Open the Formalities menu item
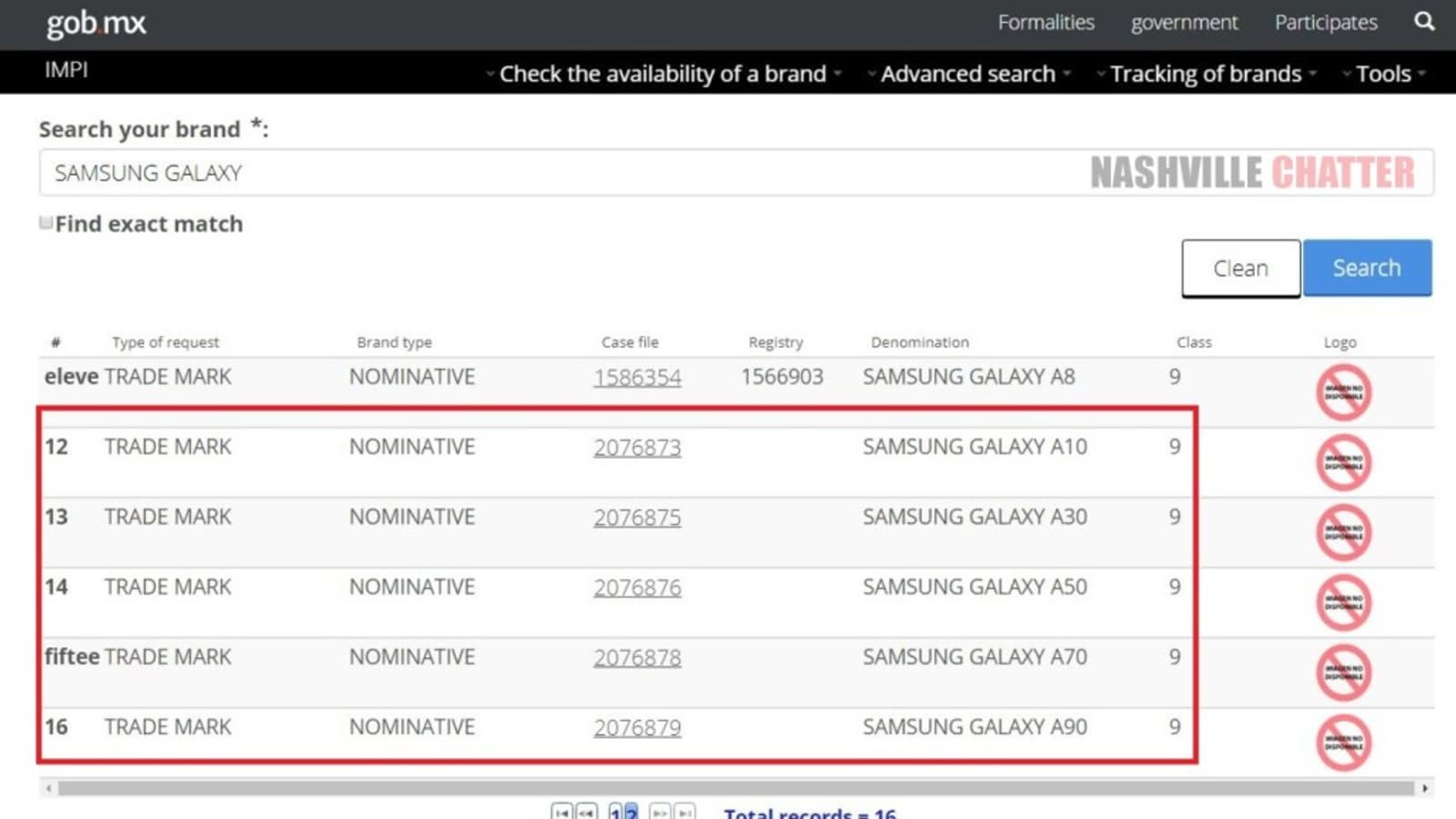The width and height of the screenshot is (1456, 819). coord(1046,23)
